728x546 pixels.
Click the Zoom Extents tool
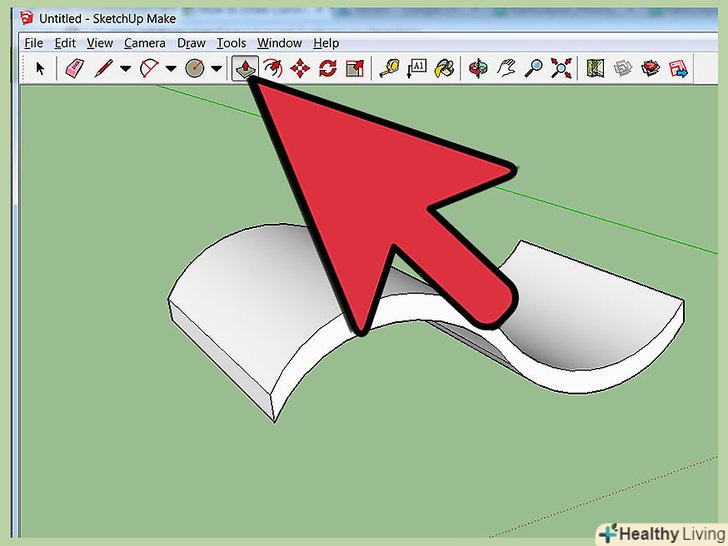point(562,68)
